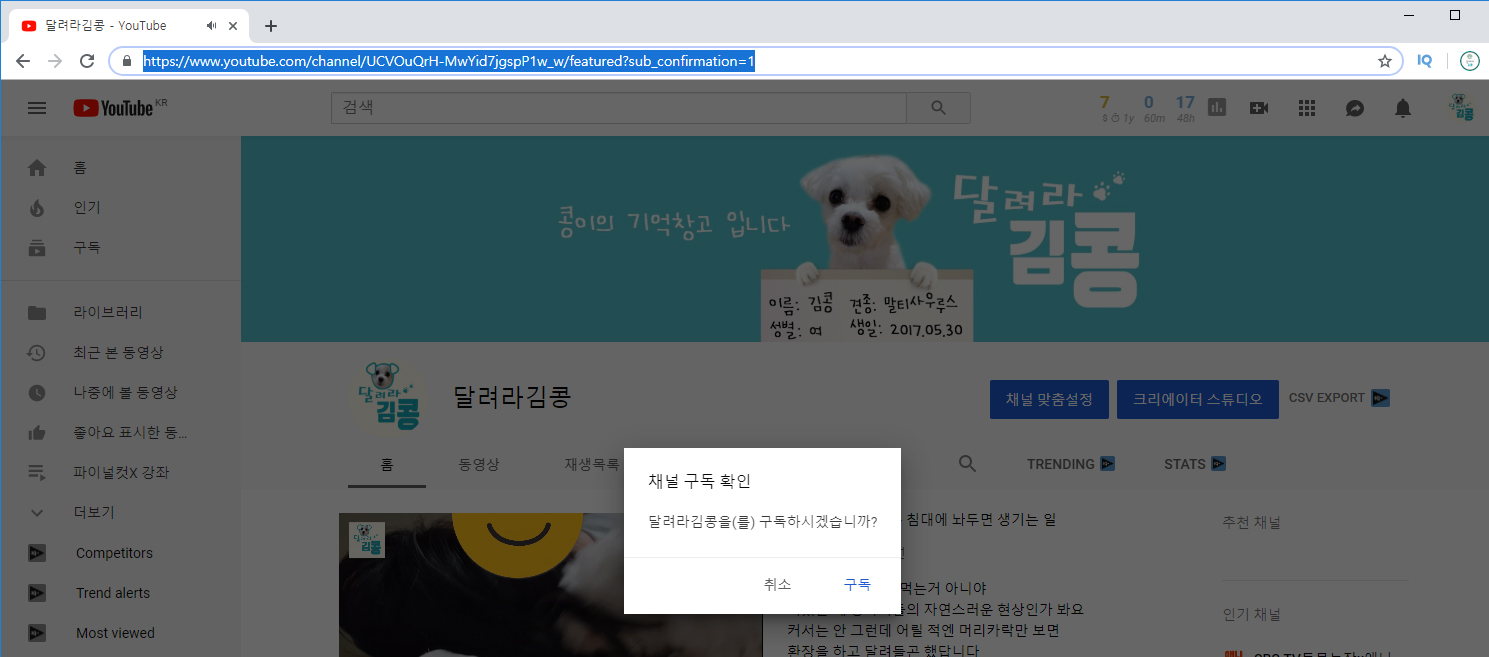Viewport: 1489px width, 657px height.
Task: Reload the page
Action: tap(87, 61)
